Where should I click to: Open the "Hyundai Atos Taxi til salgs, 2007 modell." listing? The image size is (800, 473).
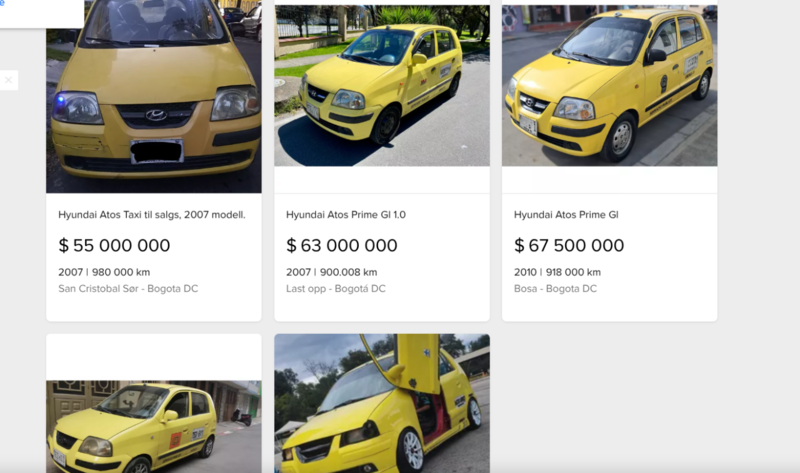pyautogui.click(x=152, y=215)
